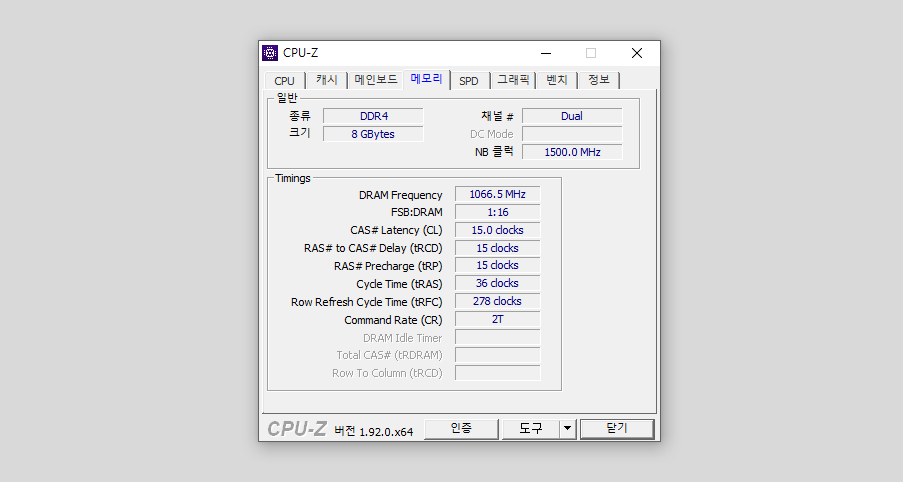
Task: Click the 일반 group heading
Action: (287, 98)
